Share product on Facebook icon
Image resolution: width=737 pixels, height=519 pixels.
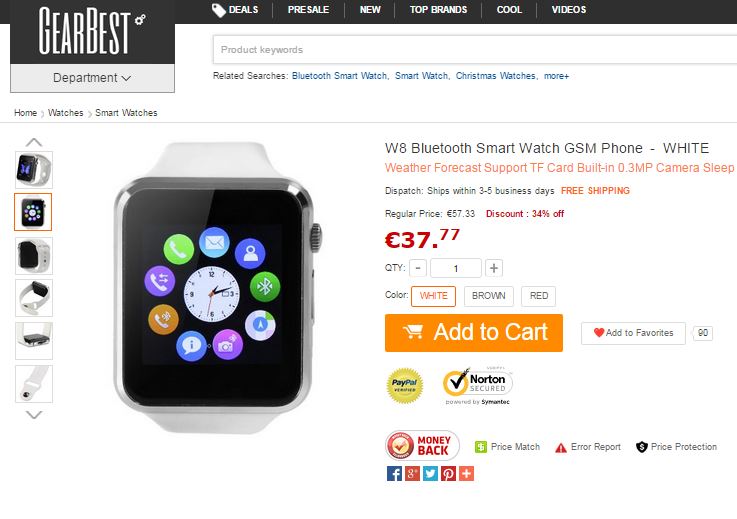pyautogui.click(x=394, y=473)
